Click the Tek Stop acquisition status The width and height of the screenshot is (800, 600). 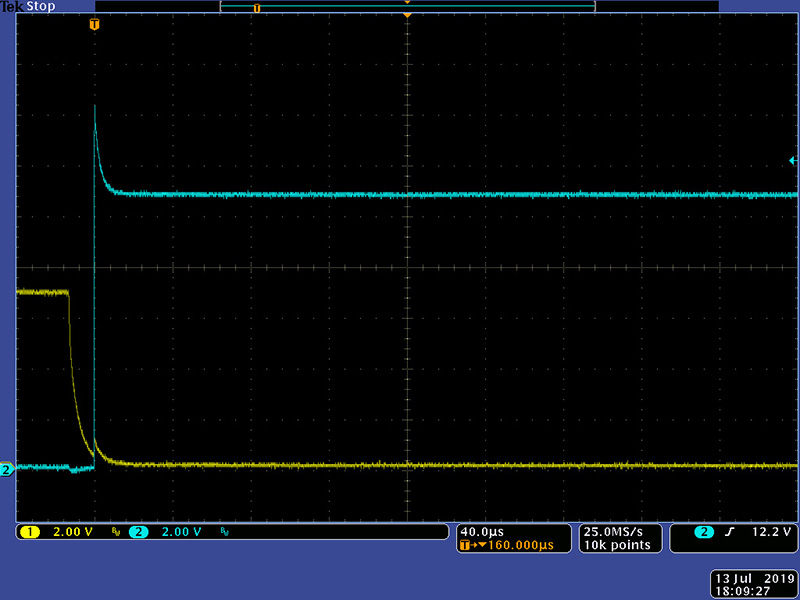coord(28,7)
